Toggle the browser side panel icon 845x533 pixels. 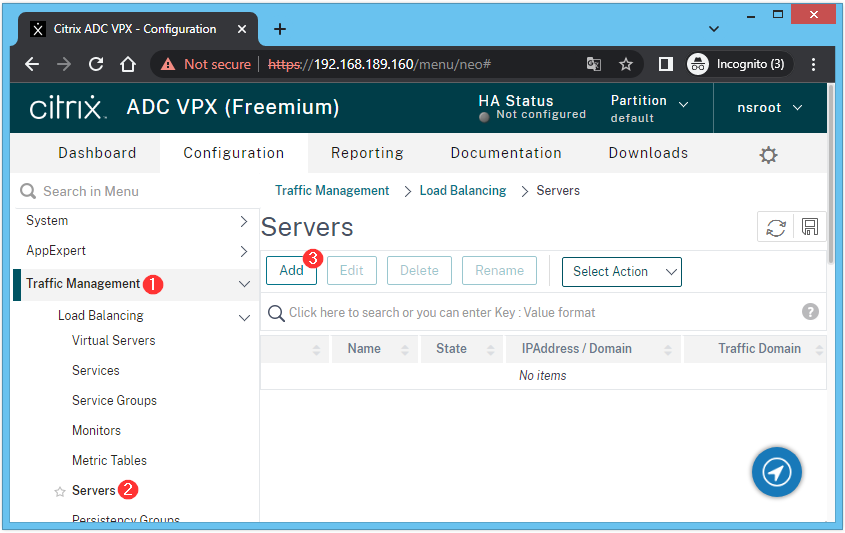click(666, 65)
